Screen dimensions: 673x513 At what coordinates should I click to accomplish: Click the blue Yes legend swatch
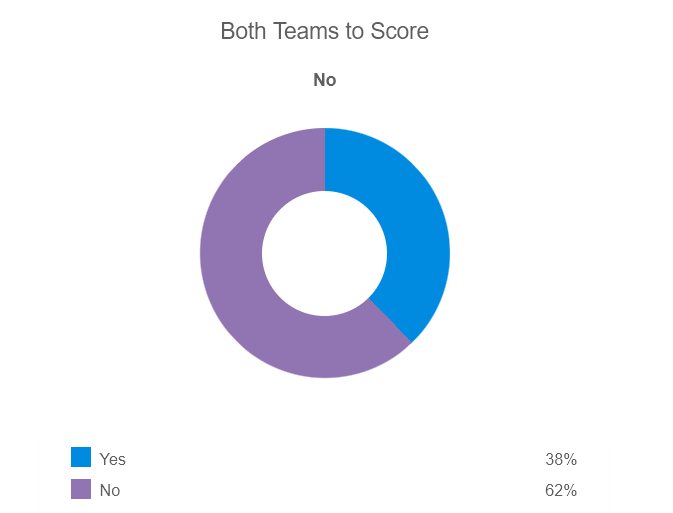(81, 458)
